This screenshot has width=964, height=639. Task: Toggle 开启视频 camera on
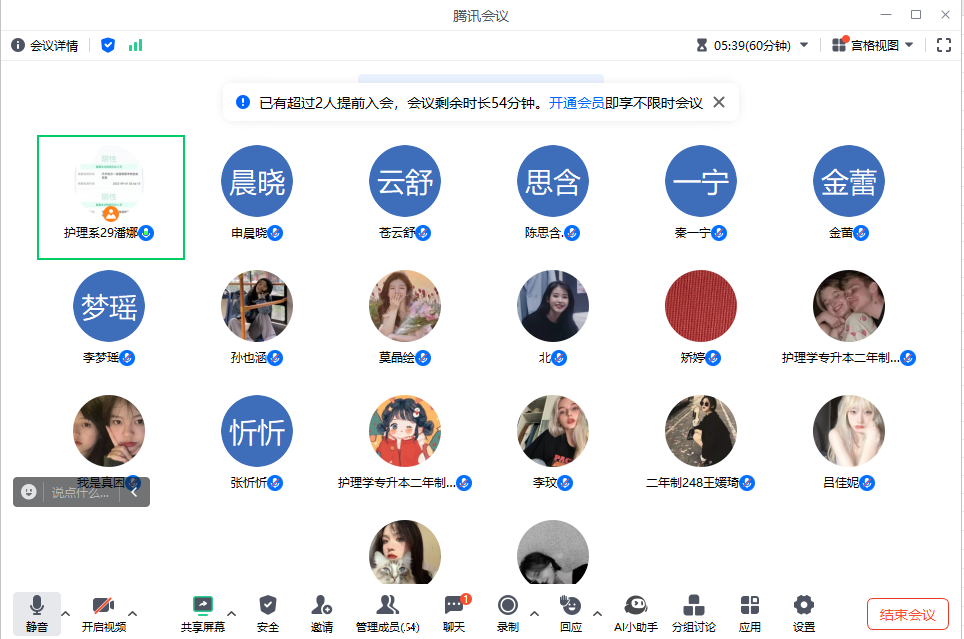tap(103, 611)
